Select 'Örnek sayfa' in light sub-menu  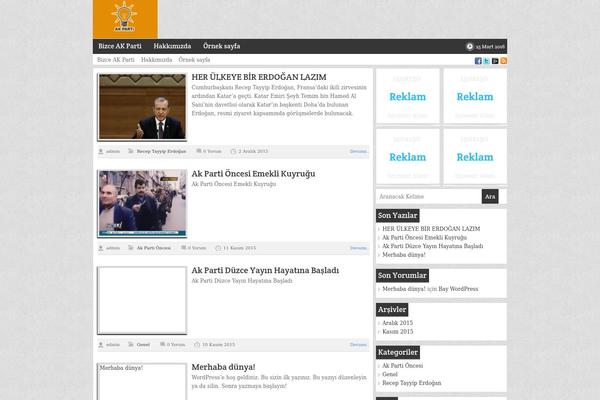pos(194,60)
